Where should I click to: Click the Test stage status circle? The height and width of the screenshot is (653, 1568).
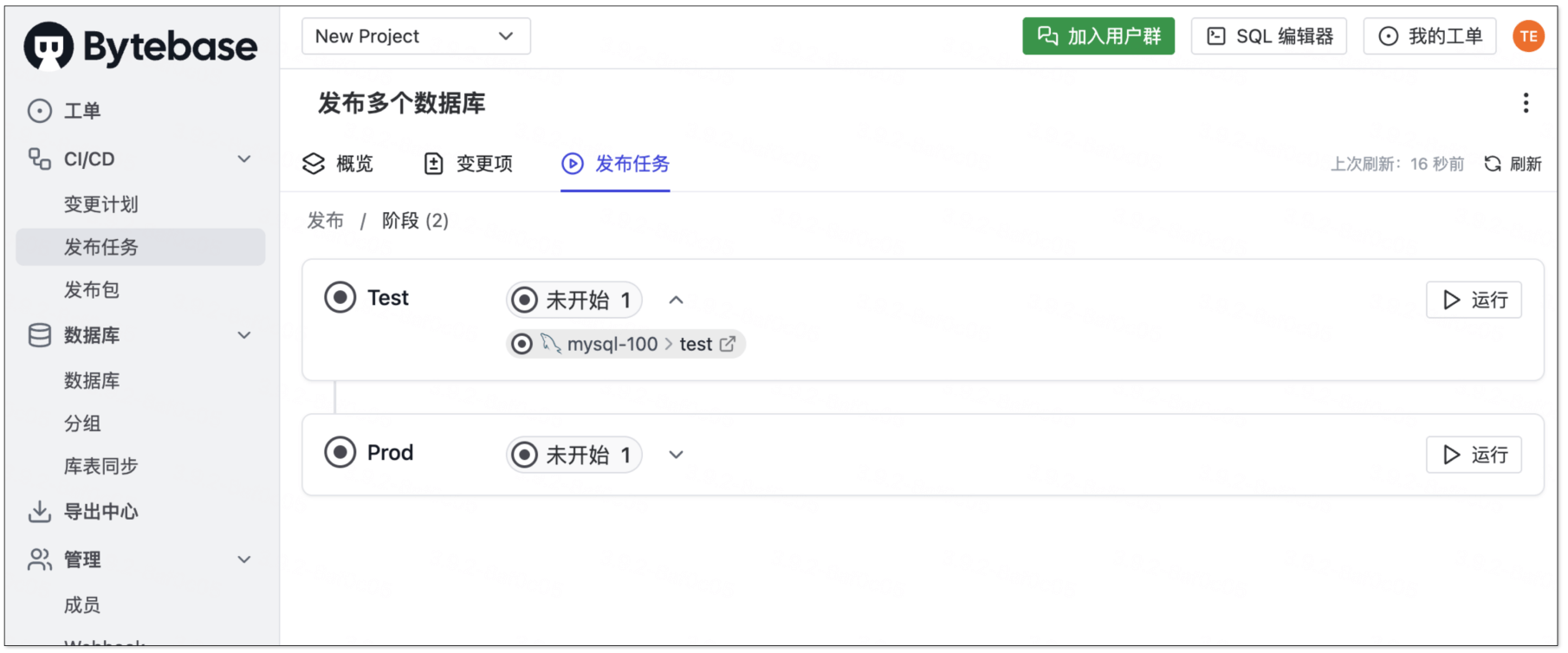pyautogui.click(x=340, y=297)
